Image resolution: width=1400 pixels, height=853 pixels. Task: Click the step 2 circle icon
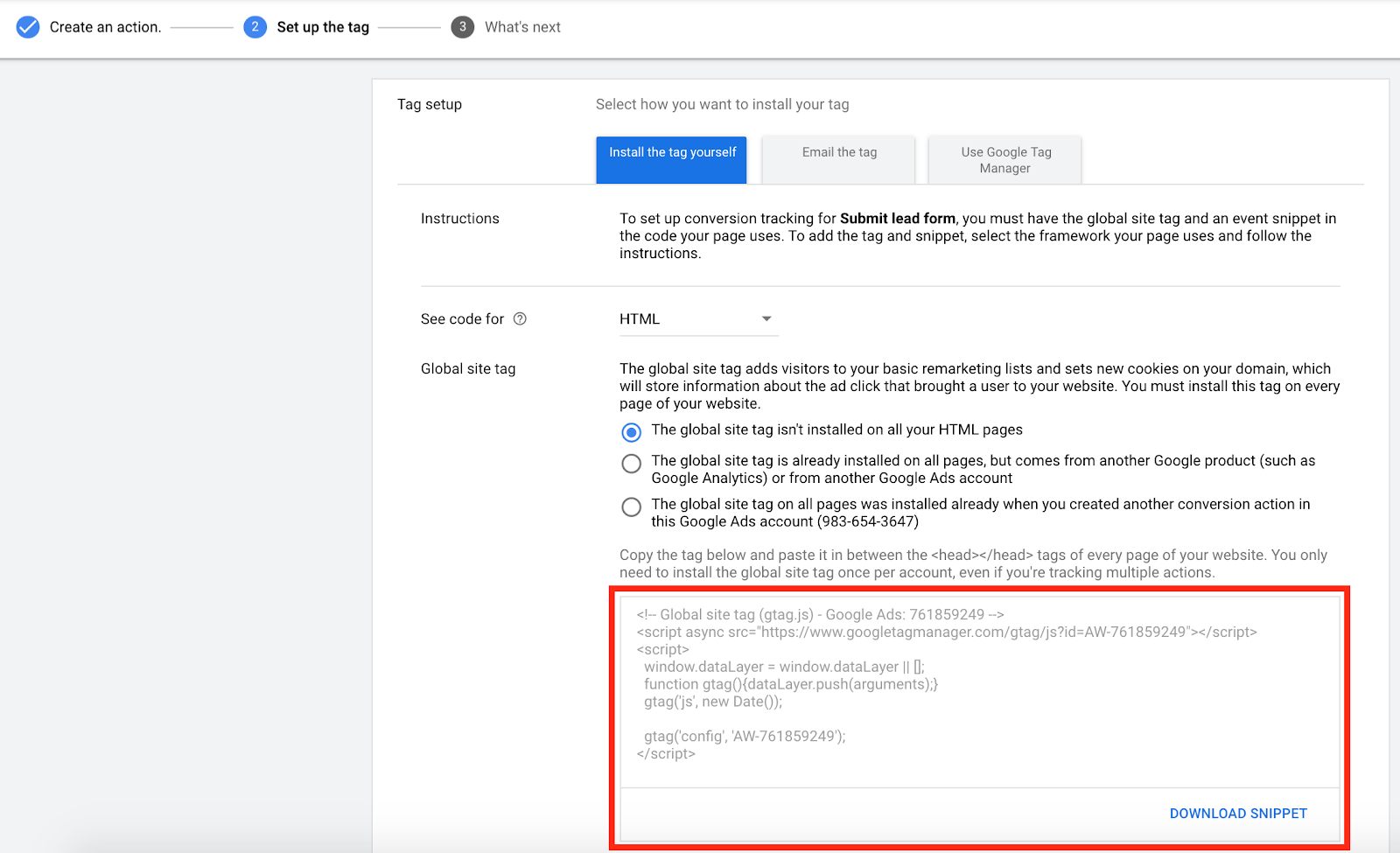[x=255, y=27]
